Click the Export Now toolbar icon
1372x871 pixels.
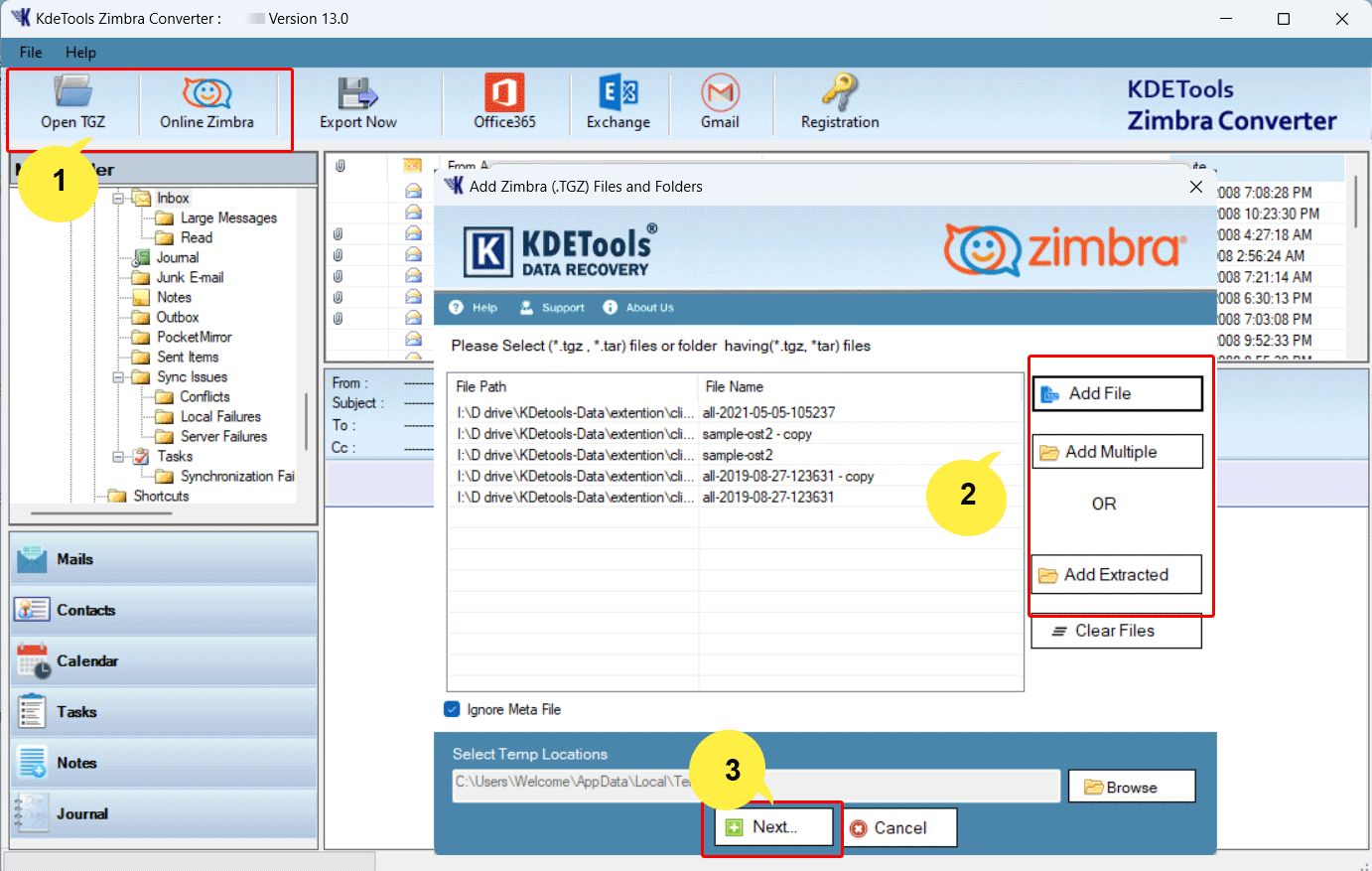pyautogui.click(x=357, y=103)
